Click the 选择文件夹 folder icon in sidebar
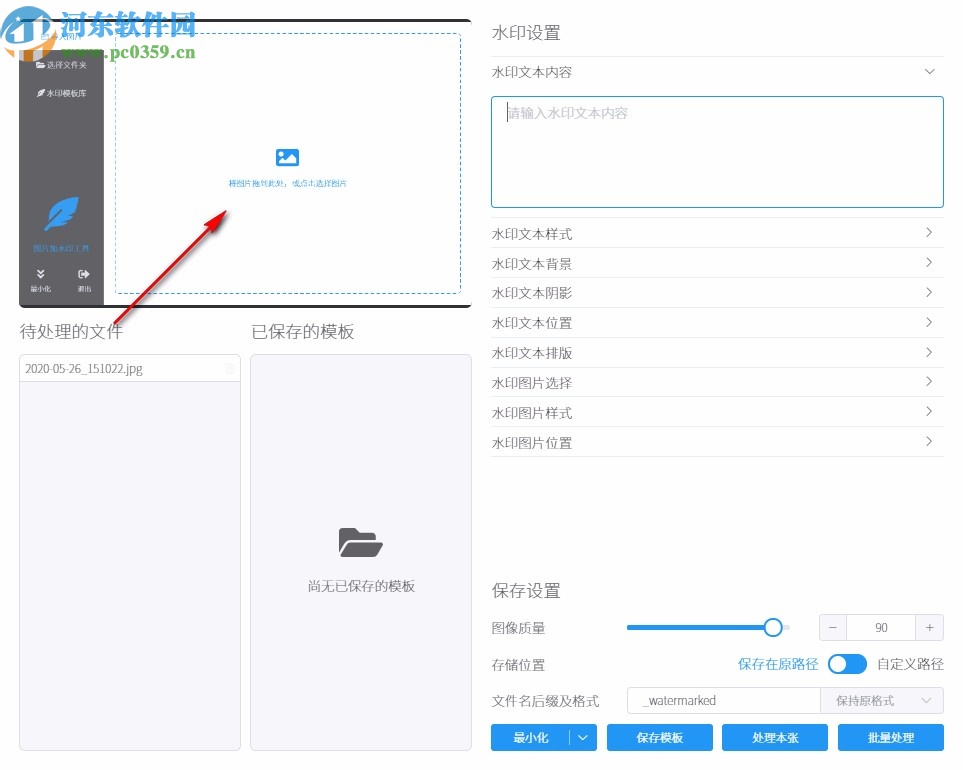963x770 pixels. 41,65
